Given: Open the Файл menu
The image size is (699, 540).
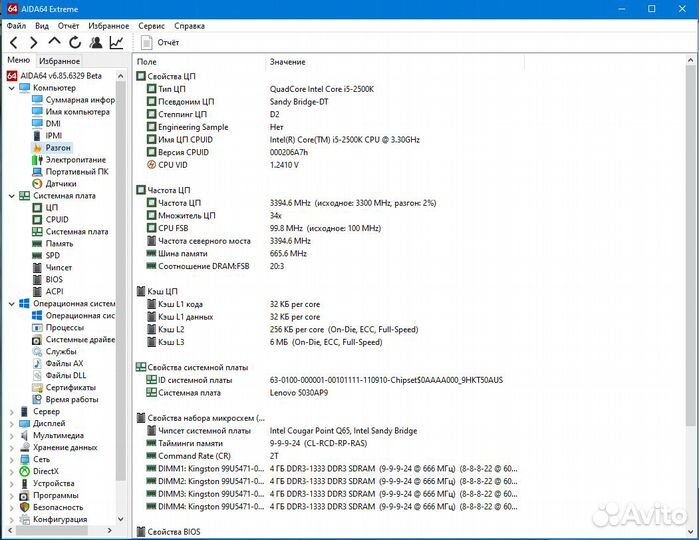Looking at the screenshot, I should (x=16, y=26).
